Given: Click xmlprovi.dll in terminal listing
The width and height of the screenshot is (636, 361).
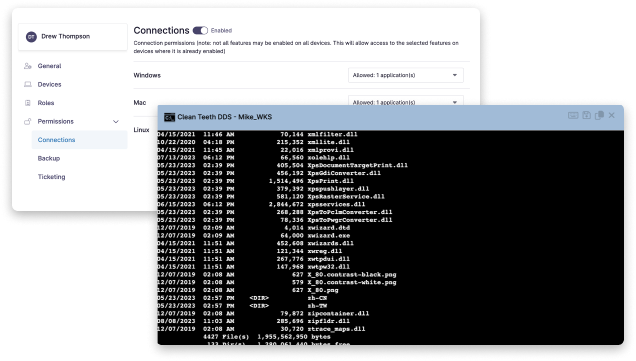Looking at the screenshot, I should coord(331,150).
